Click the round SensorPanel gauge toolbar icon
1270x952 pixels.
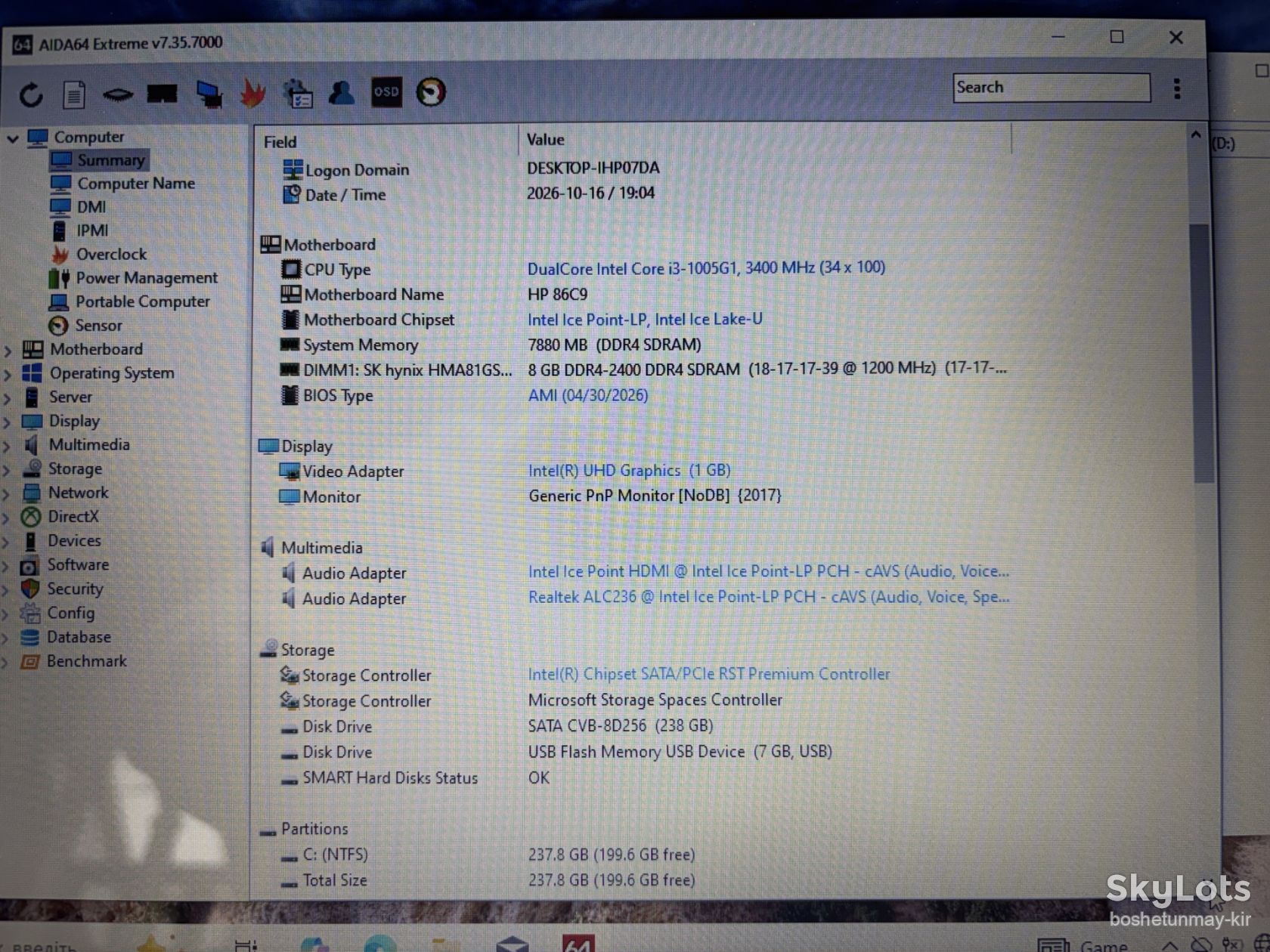pyautogui.click(x=431, y=92)
